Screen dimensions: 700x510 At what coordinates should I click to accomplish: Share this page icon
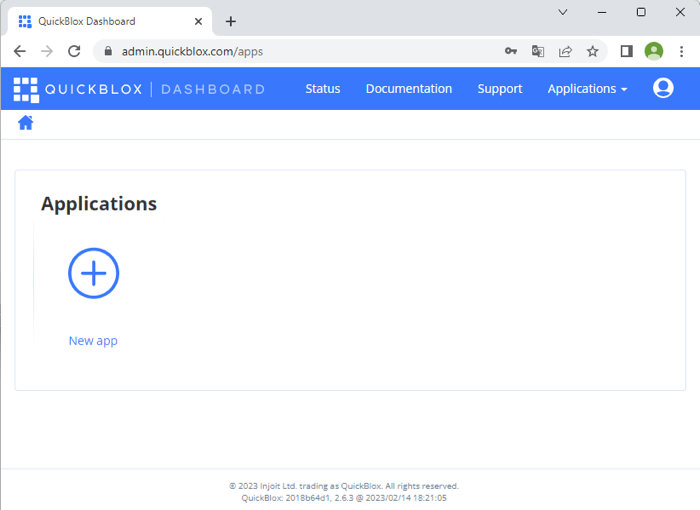[565, 51]
